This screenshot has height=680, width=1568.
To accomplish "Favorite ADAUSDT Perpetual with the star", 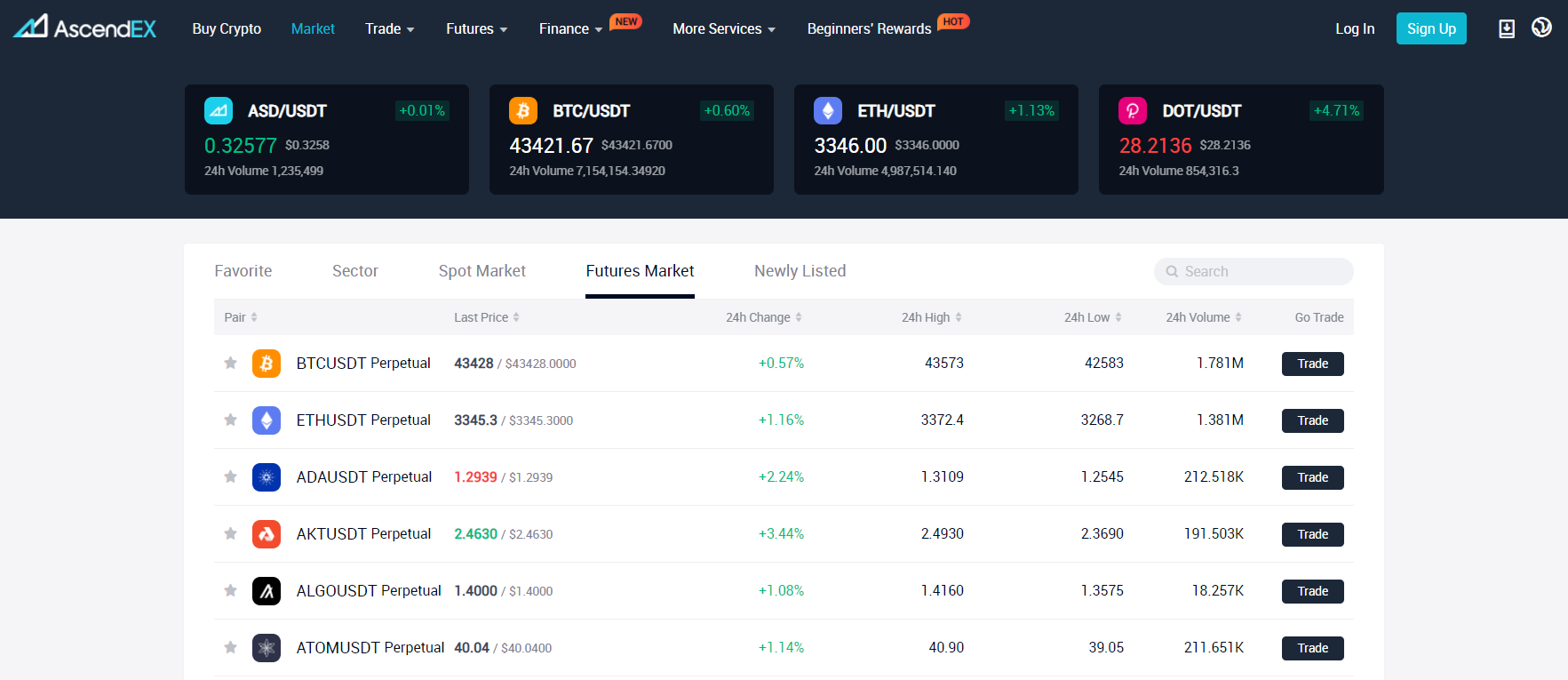I will coord(230,476).
